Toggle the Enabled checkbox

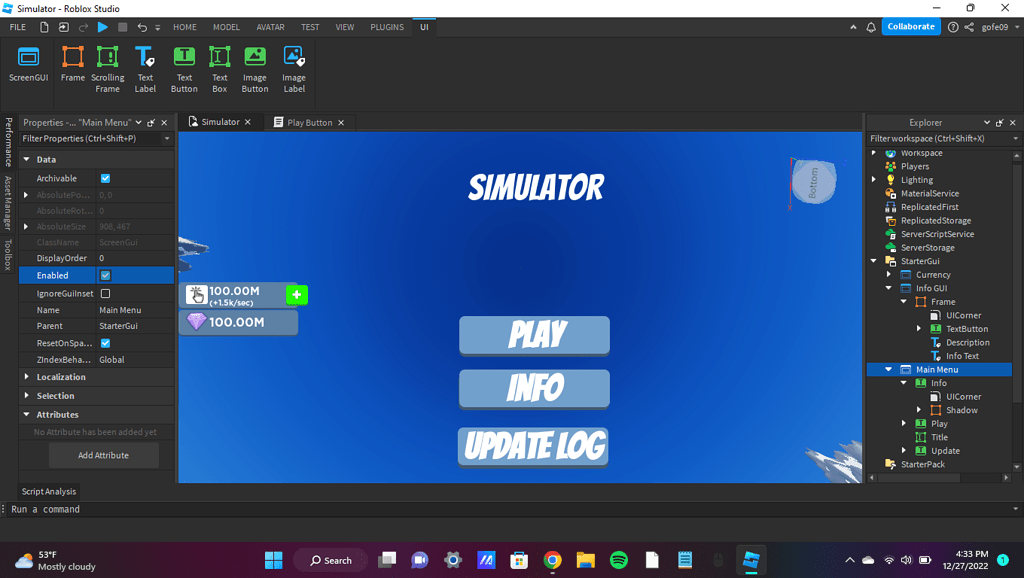105,276
